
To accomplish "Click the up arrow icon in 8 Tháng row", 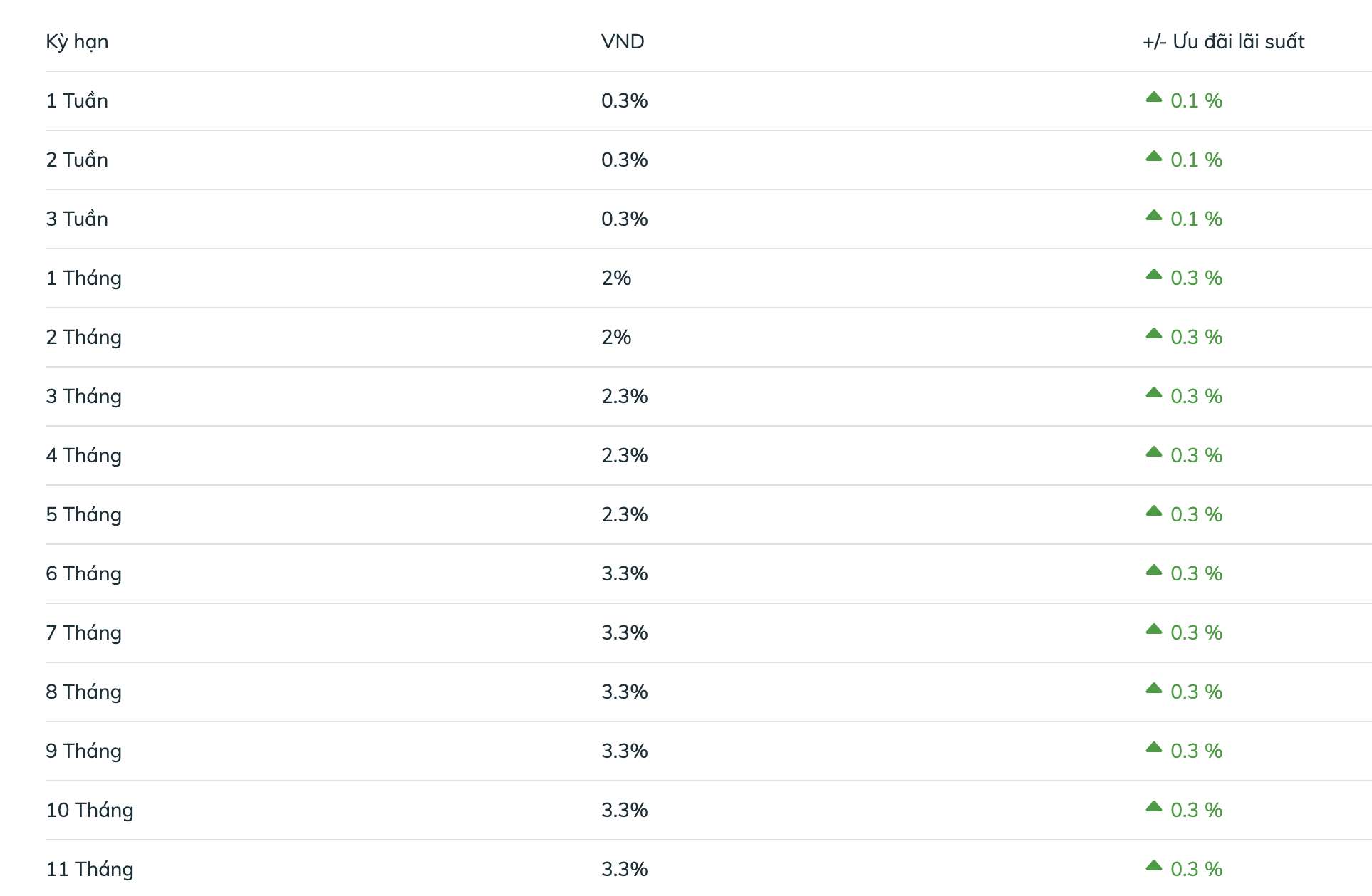I will coord(1153,689).
